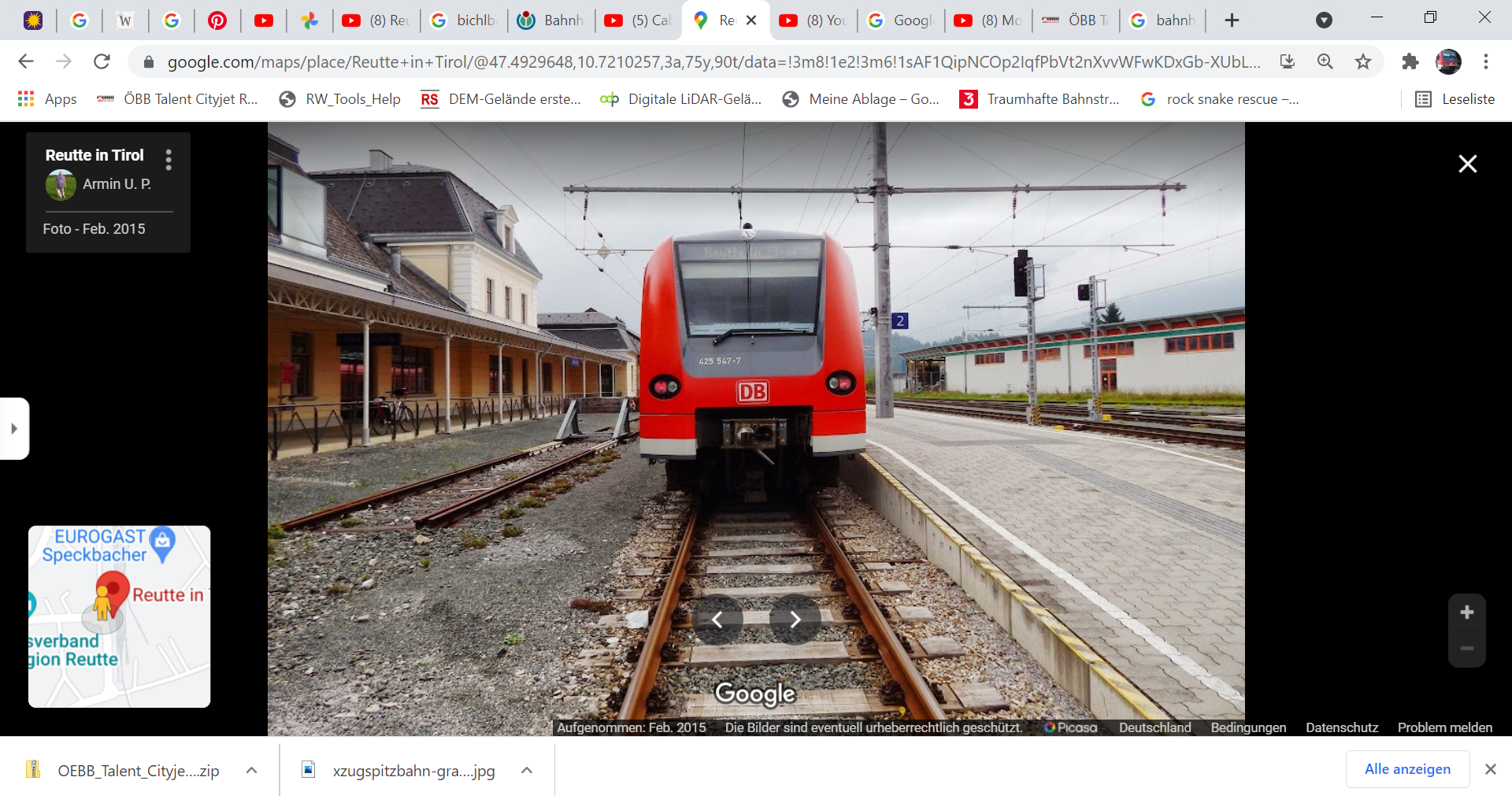Show the next photo
The height and width of the screenshot is (803, 1512).
[x=795, y=620]
